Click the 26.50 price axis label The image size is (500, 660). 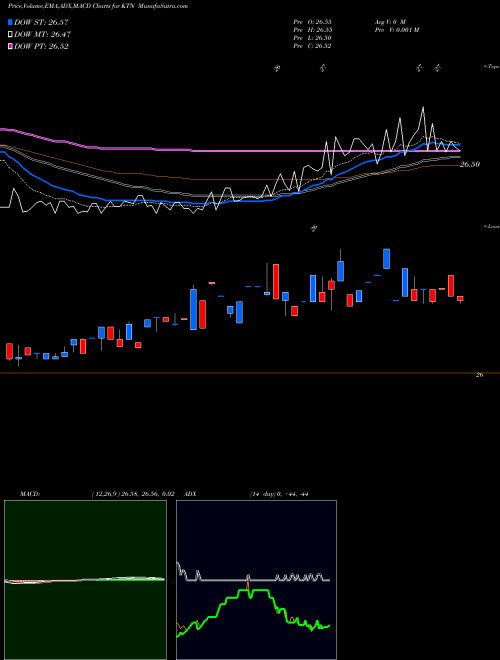(x=470, y=165)
